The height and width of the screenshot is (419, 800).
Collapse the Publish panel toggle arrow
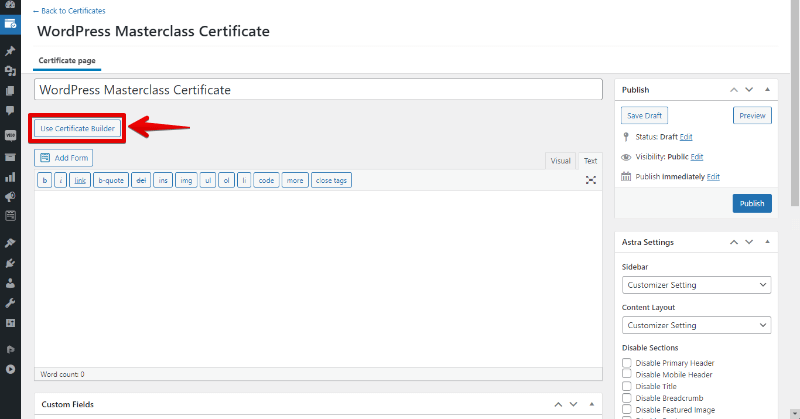(767, 89)
